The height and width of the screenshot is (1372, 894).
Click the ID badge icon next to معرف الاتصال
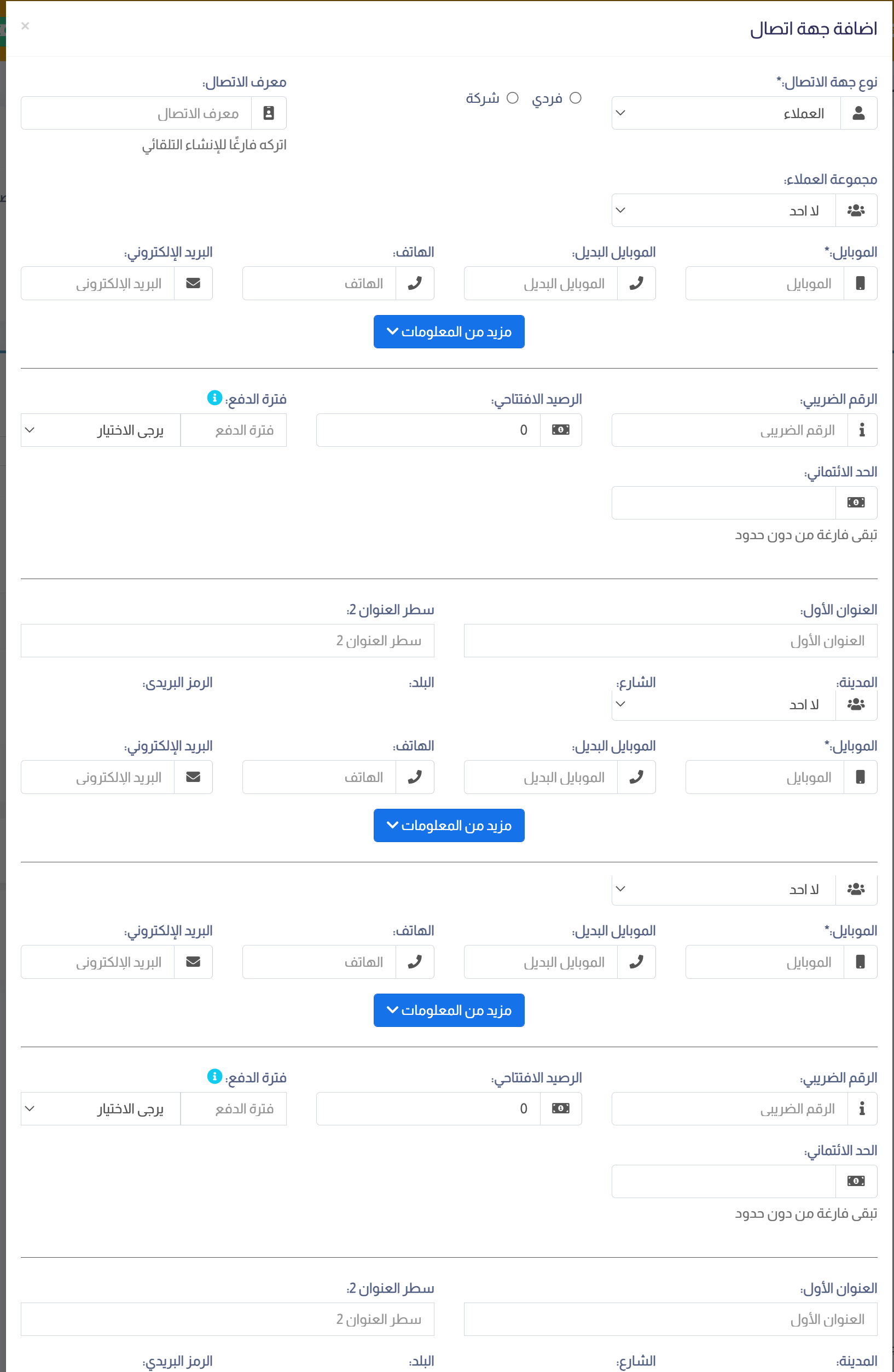coord(269,113)
